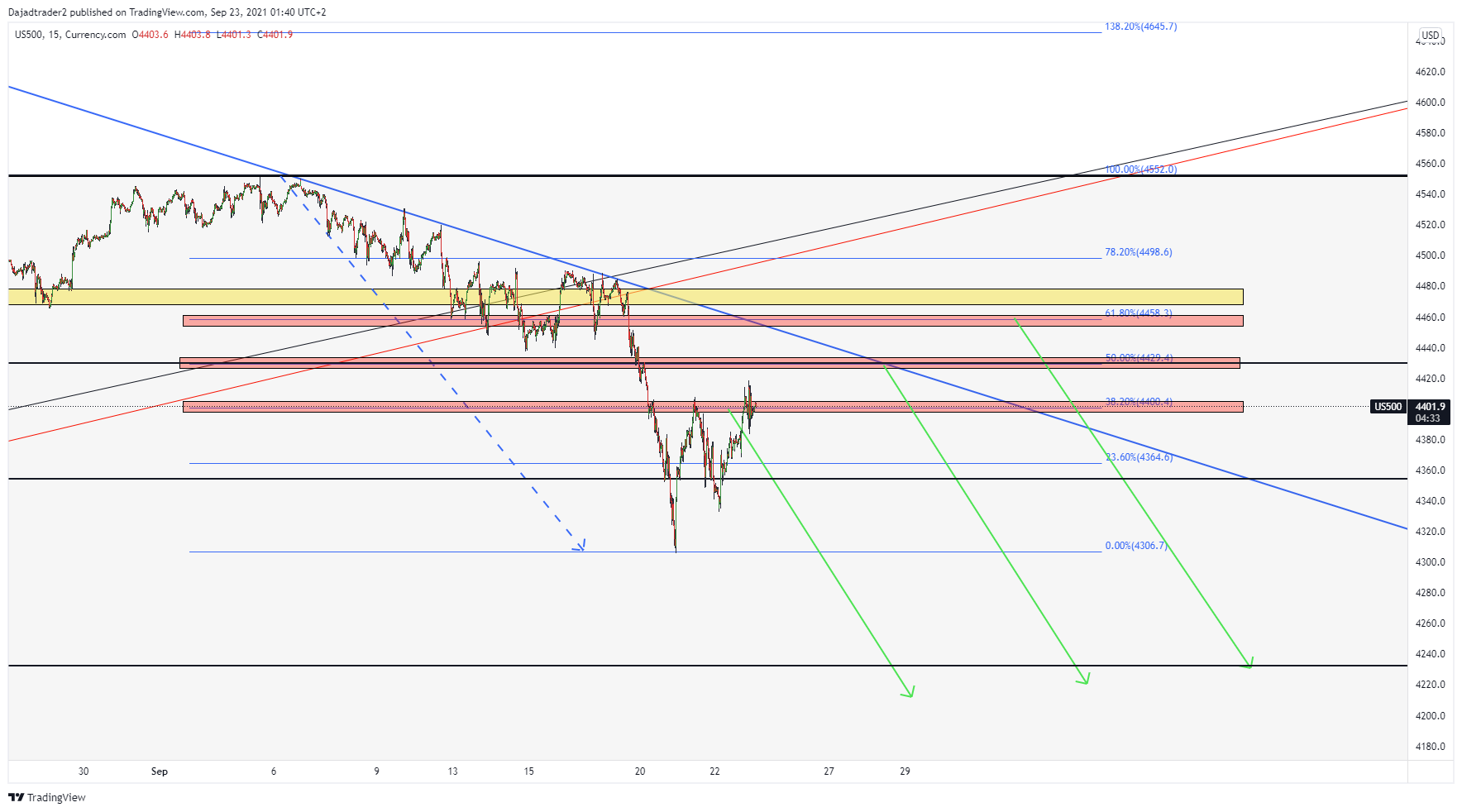Click the 4180.0 price axis value
Image resolution: width=1462 pixels, height=812 pixels.
[x=1430, y=747]
